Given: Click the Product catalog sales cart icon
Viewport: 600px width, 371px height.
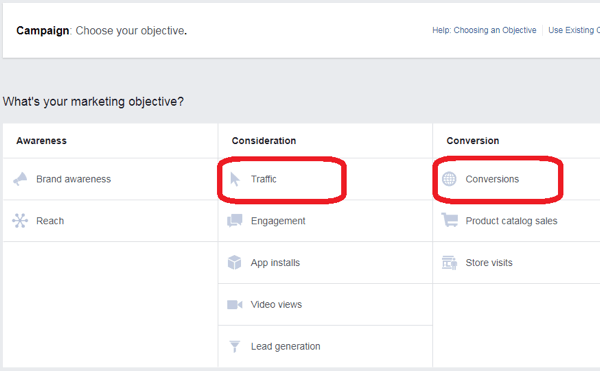Looking at the screenshot, I should (449, 221).
